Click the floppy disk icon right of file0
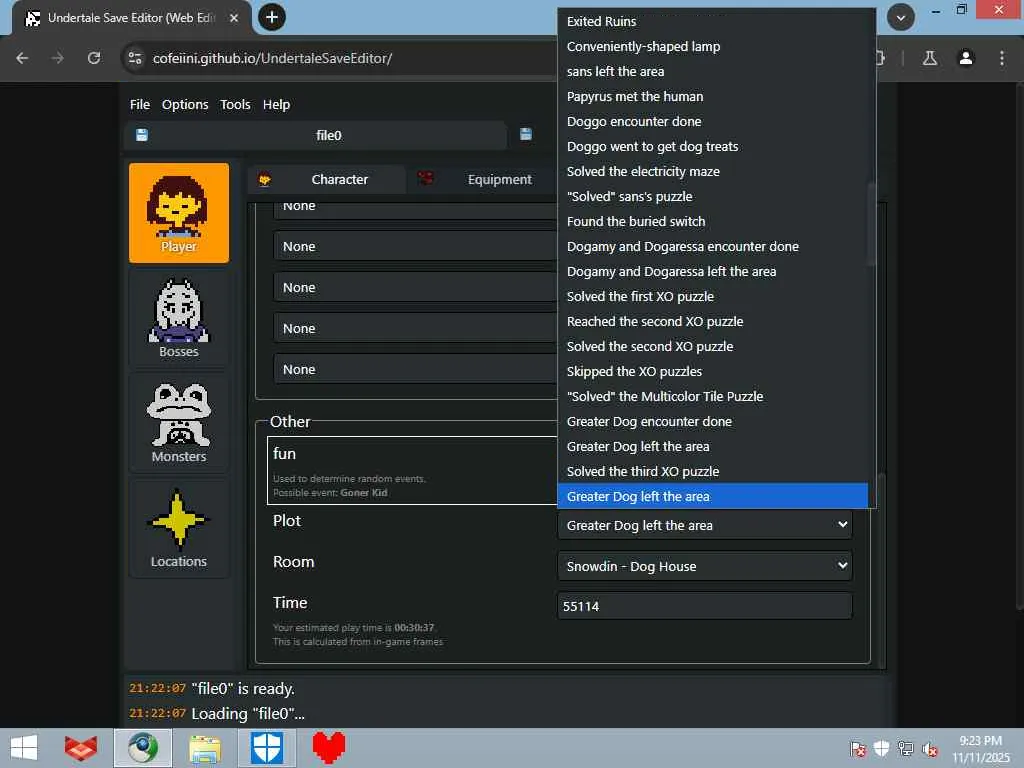This screenshot has width=1024, height=768. coord(526,135)
